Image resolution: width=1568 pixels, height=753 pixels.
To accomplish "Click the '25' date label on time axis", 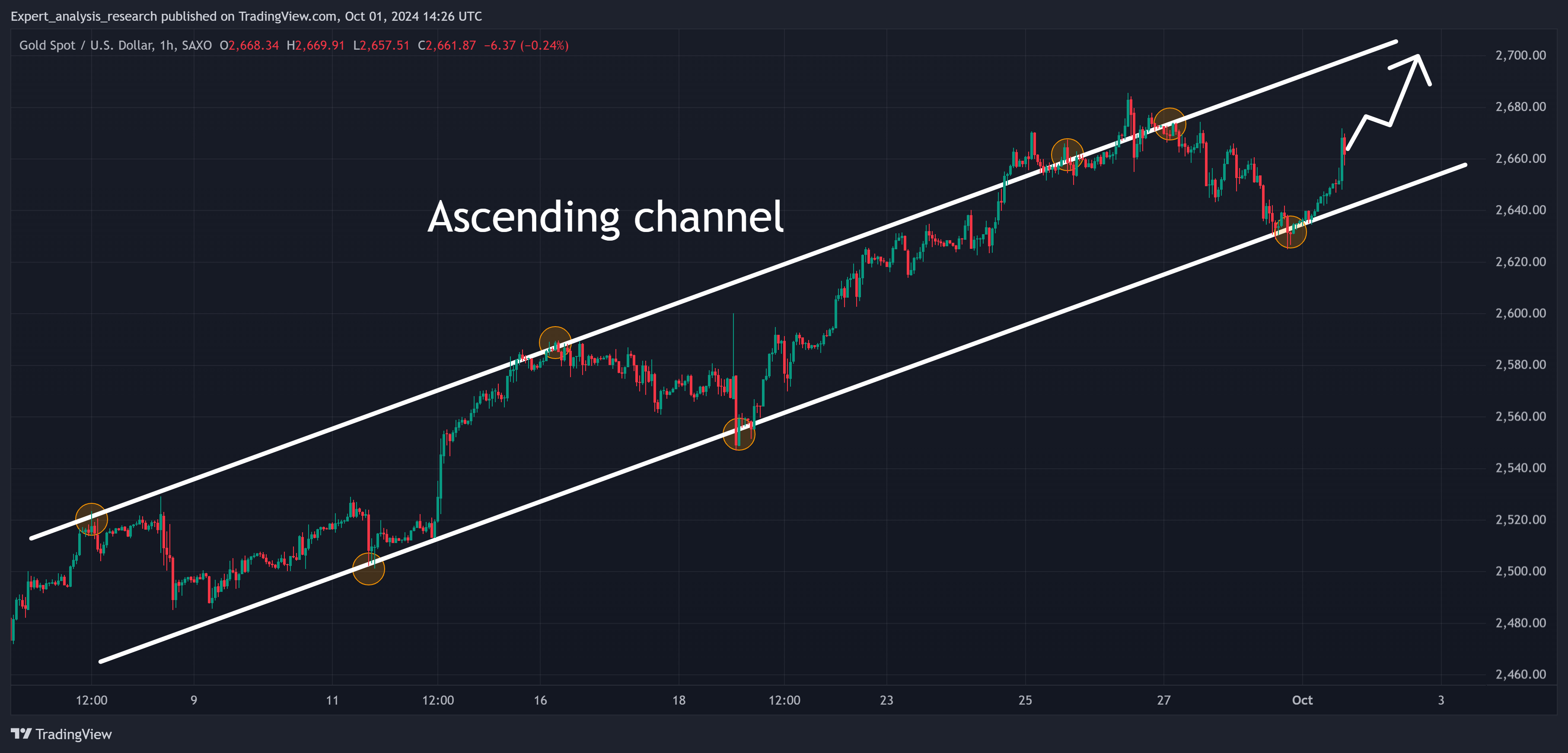I will coord(1025,700).
